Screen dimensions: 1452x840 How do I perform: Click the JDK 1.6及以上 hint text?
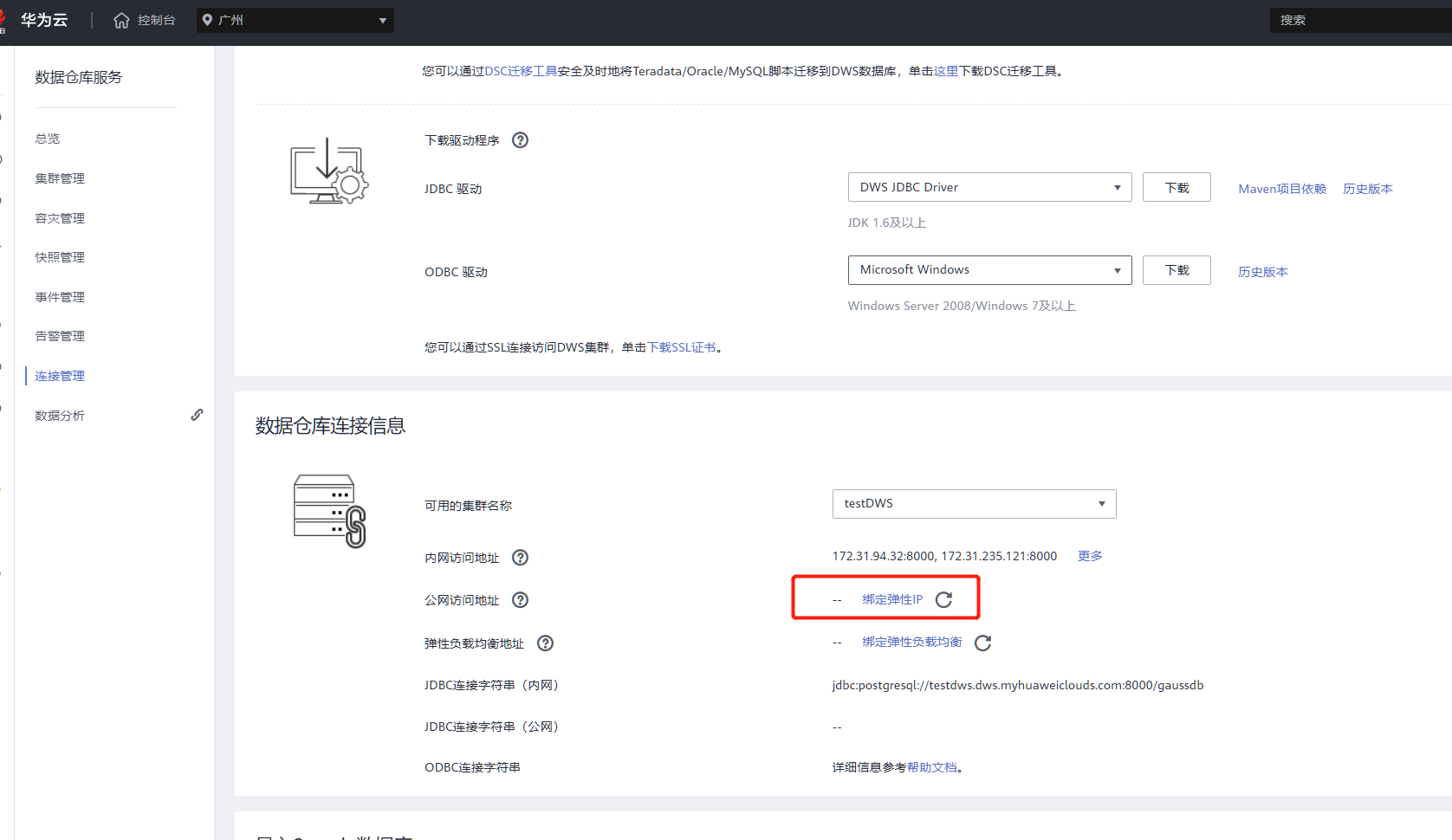coord(887,223)
